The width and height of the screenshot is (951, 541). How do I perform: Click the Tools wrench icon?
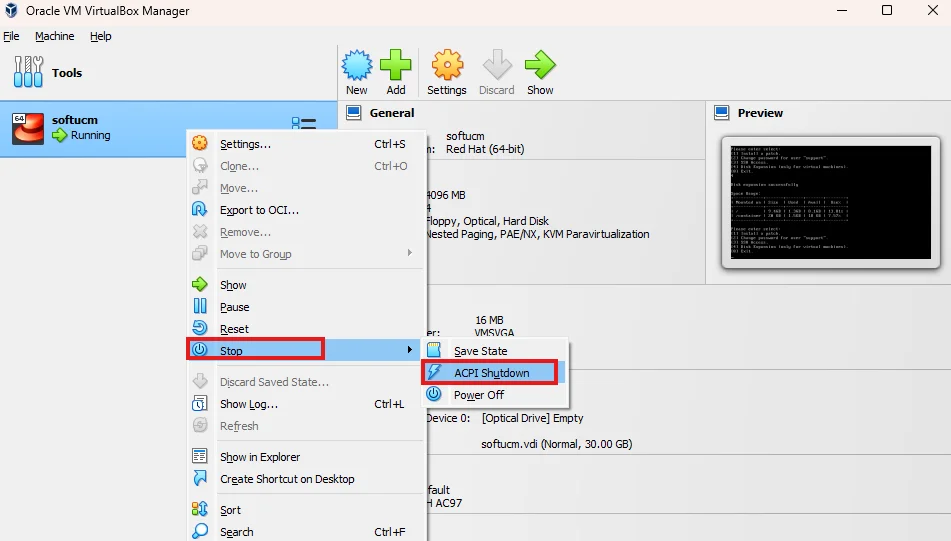pos(29,72)
